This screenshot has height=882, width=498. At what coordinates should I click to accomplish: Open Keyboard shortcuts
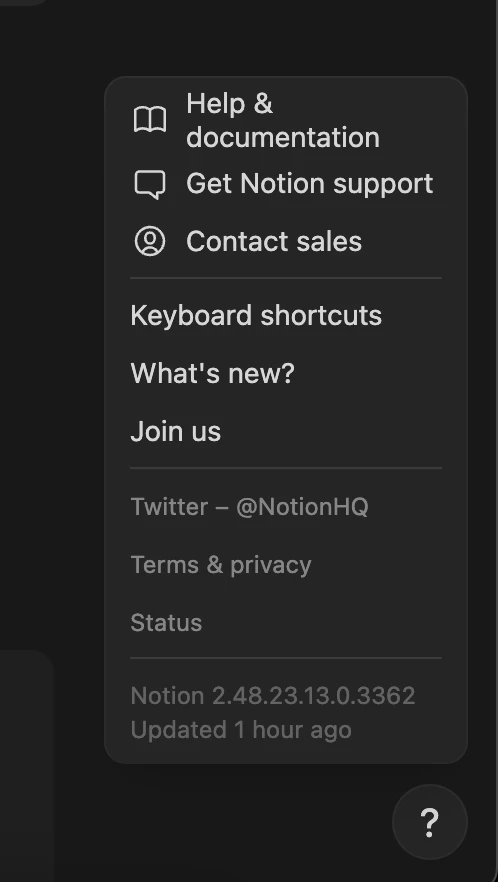(x=286, y=315)
